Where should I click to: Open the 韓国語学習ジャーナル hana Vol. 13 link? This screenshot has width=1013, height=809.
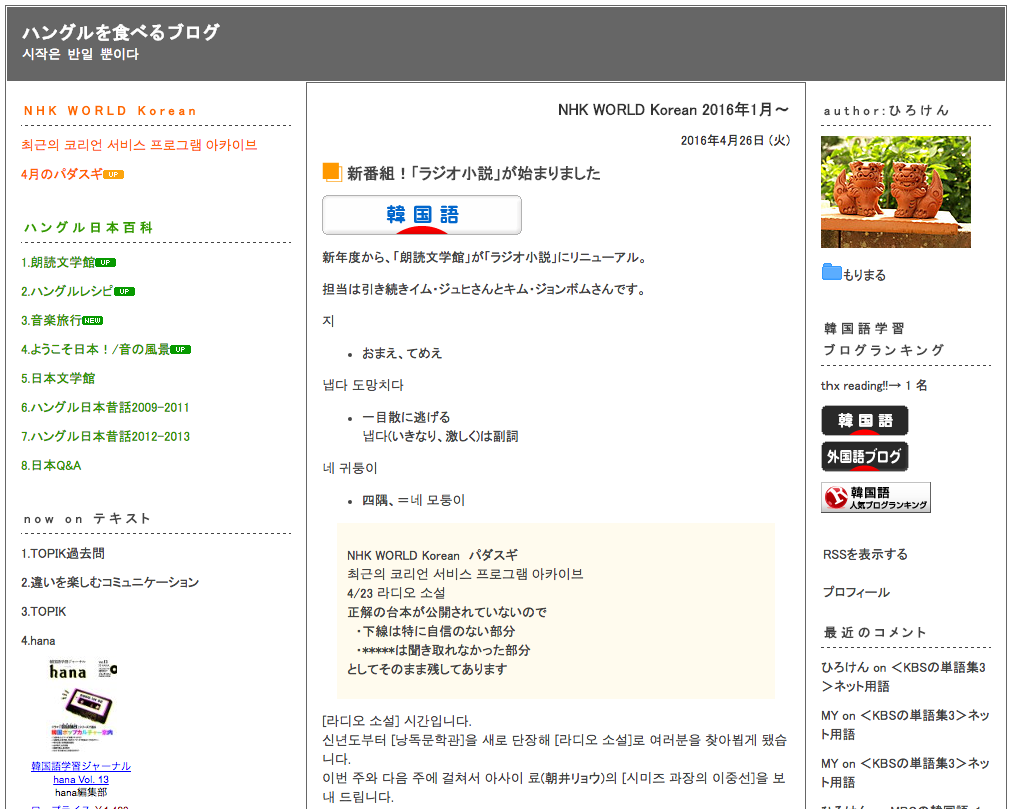pos(81,773)
